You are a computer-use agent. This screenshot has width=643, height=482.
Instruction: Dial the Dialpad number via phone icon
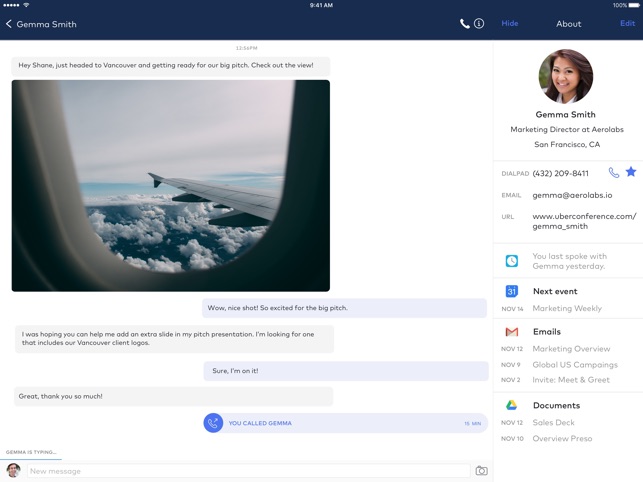613,172
